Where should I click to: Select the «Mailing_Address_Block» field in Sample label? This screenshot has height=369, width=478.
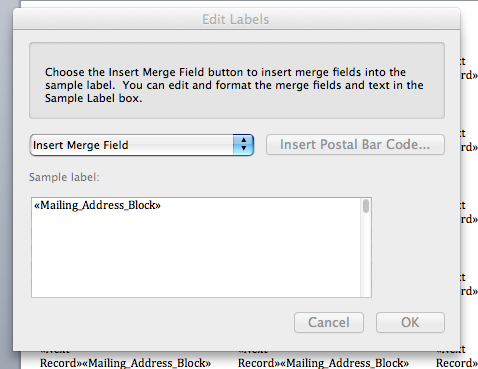click(97, 205)
